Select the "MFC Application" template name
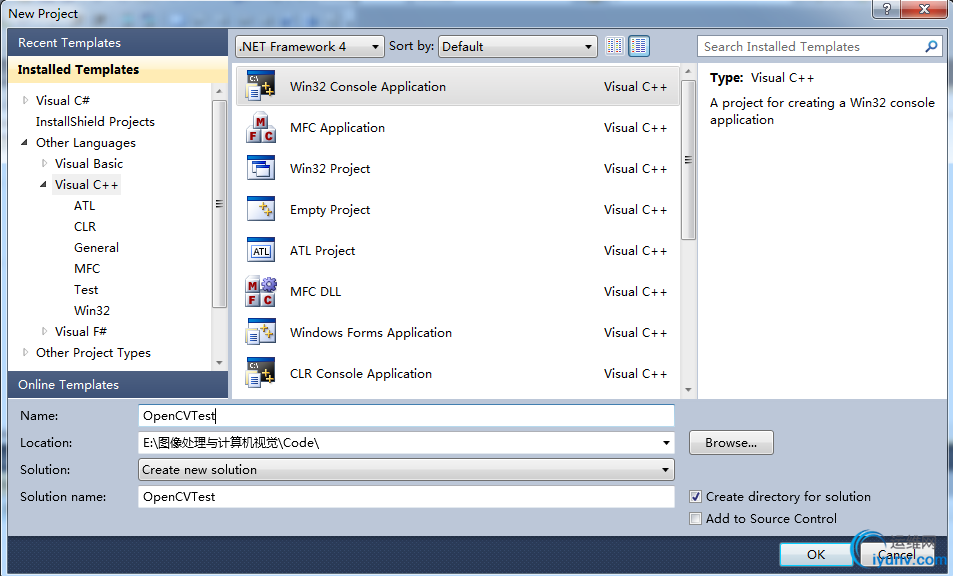 337,128
